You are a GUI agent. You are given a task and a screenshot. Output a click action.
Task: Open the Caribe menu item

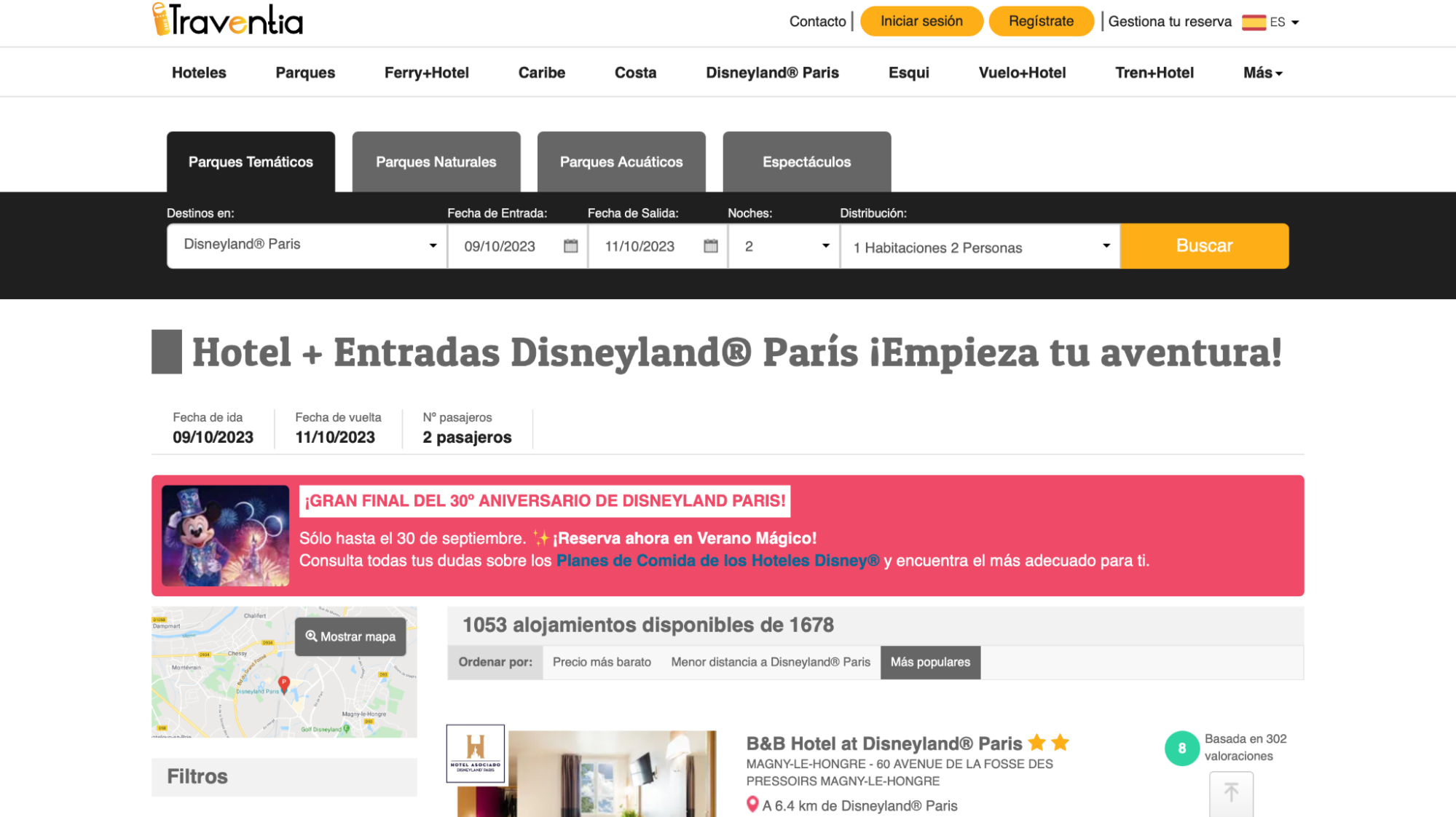(x=542, y=73)
